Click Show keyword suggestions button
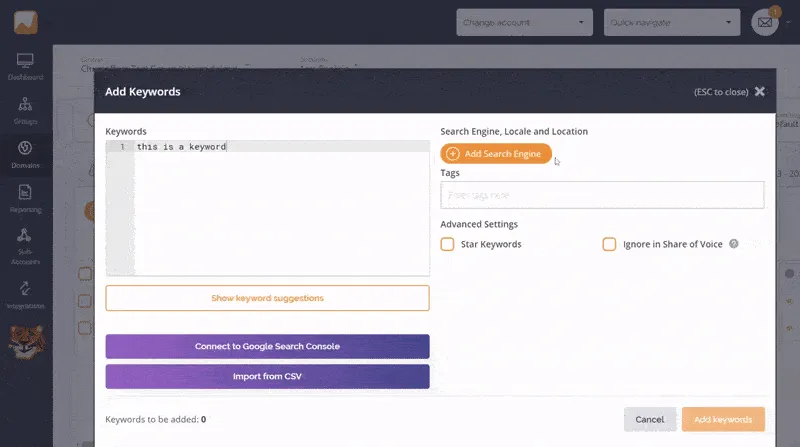Viewport: 800px width, 447px height. [267, 298]
